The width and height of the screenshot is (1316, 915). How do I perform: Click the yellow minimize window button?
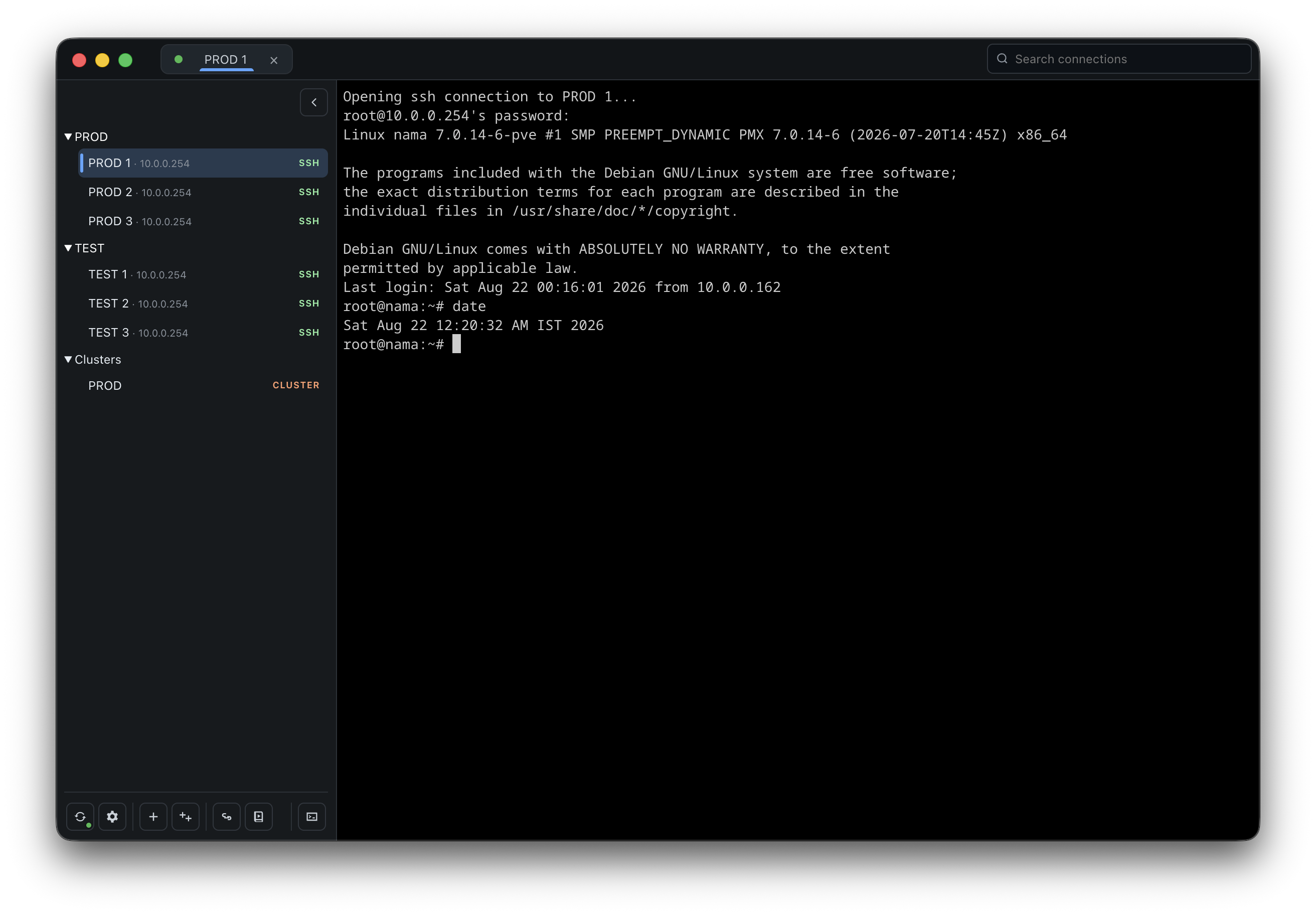(103, 60)
